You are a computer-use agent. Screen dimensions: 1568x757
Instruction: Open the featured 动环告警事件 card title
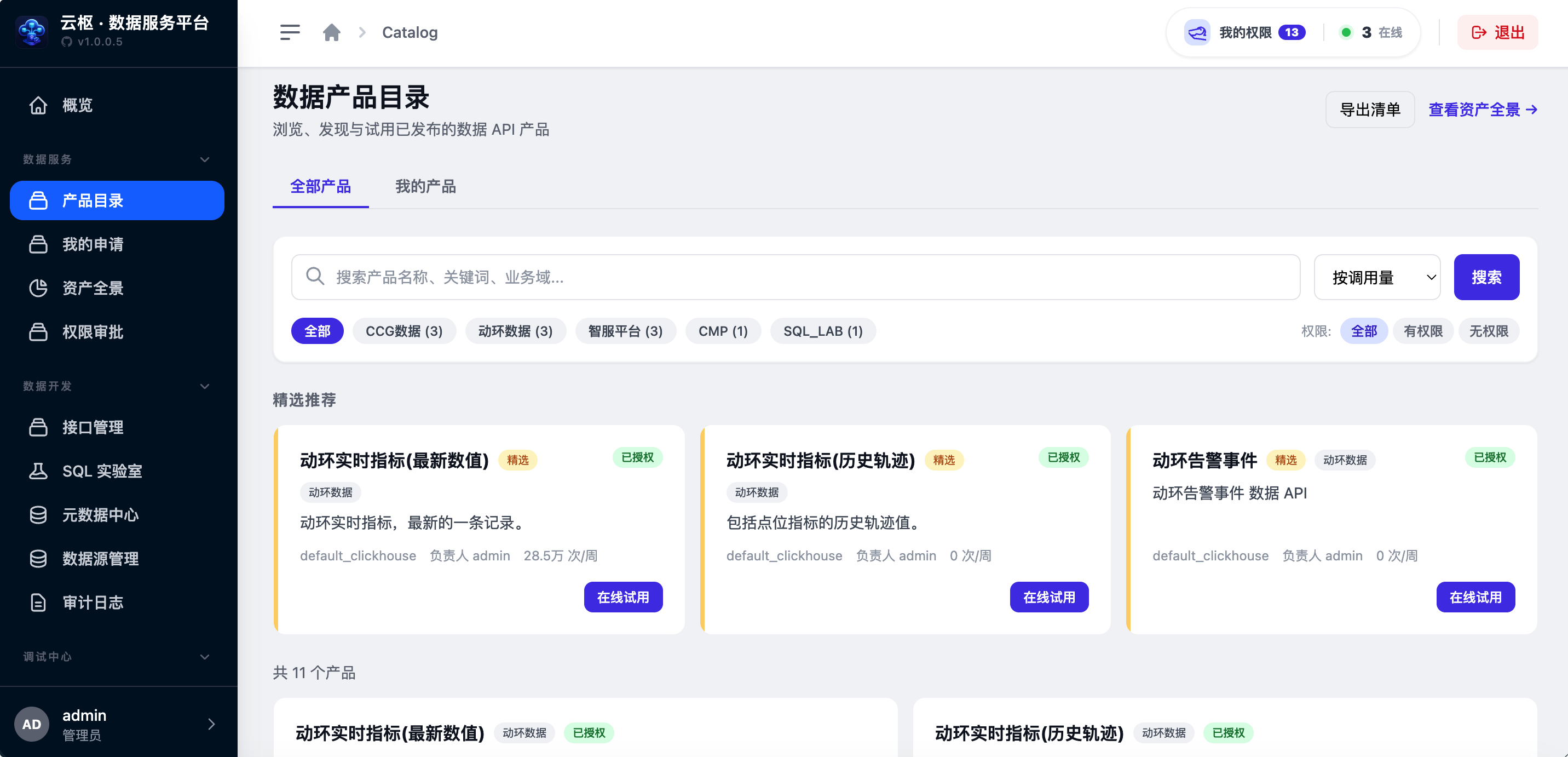pyautogui.click(x=1204, y=461)
